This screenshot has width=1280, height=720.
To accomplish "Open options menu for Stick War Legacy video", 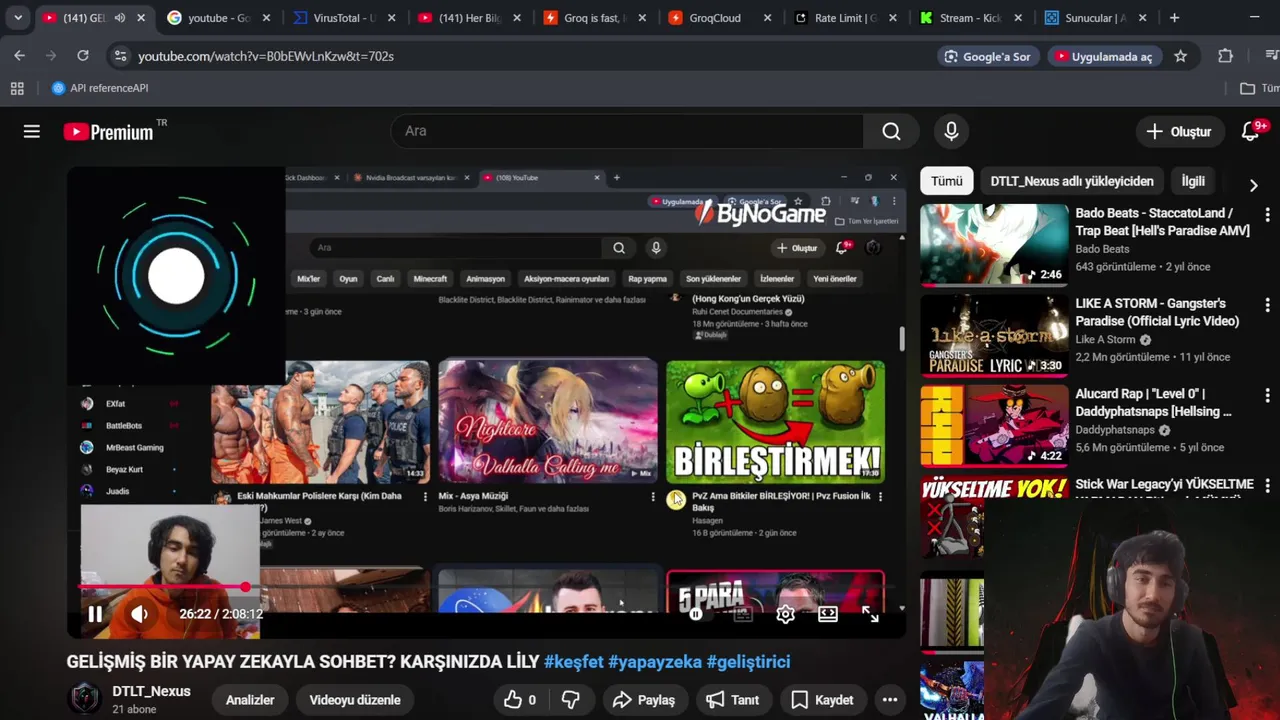I will point(1268,486).
